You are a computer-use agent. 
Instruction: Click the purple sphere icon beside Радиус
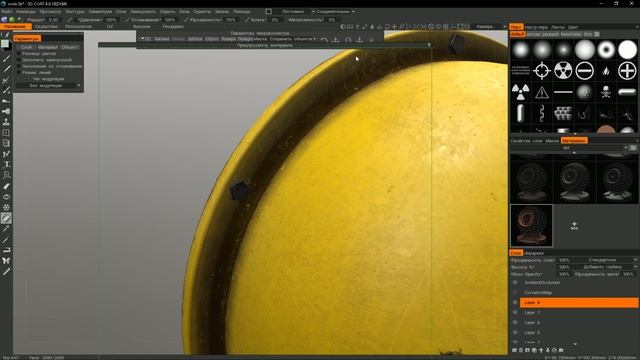[4, 20]
